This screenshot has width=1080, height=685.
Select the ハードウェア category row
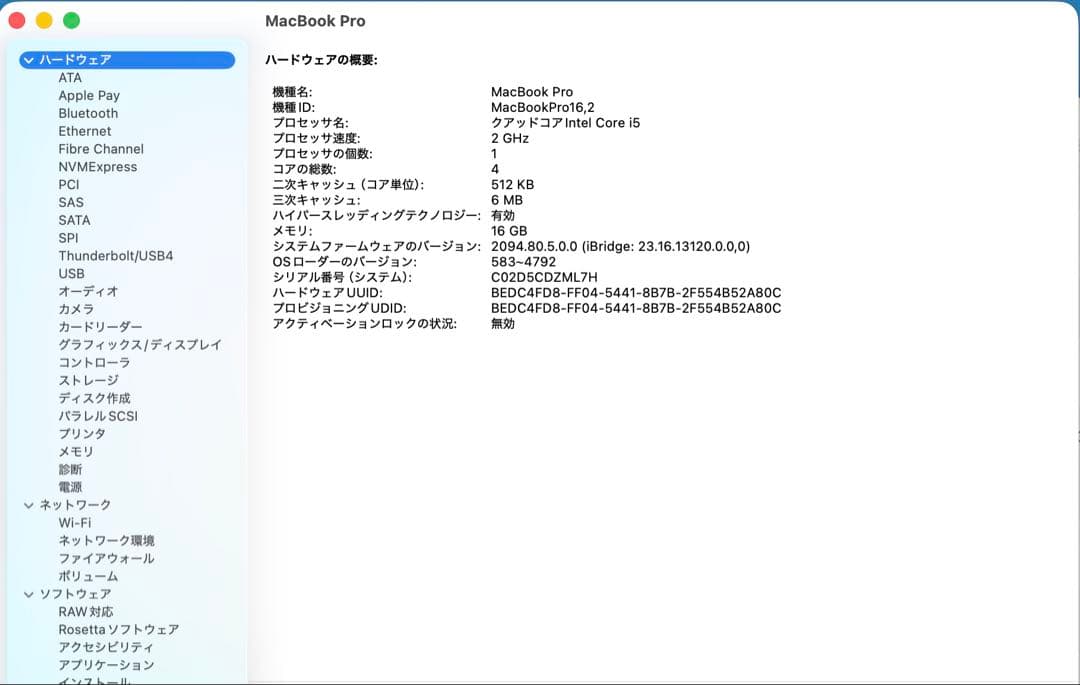tap(127, 60)
